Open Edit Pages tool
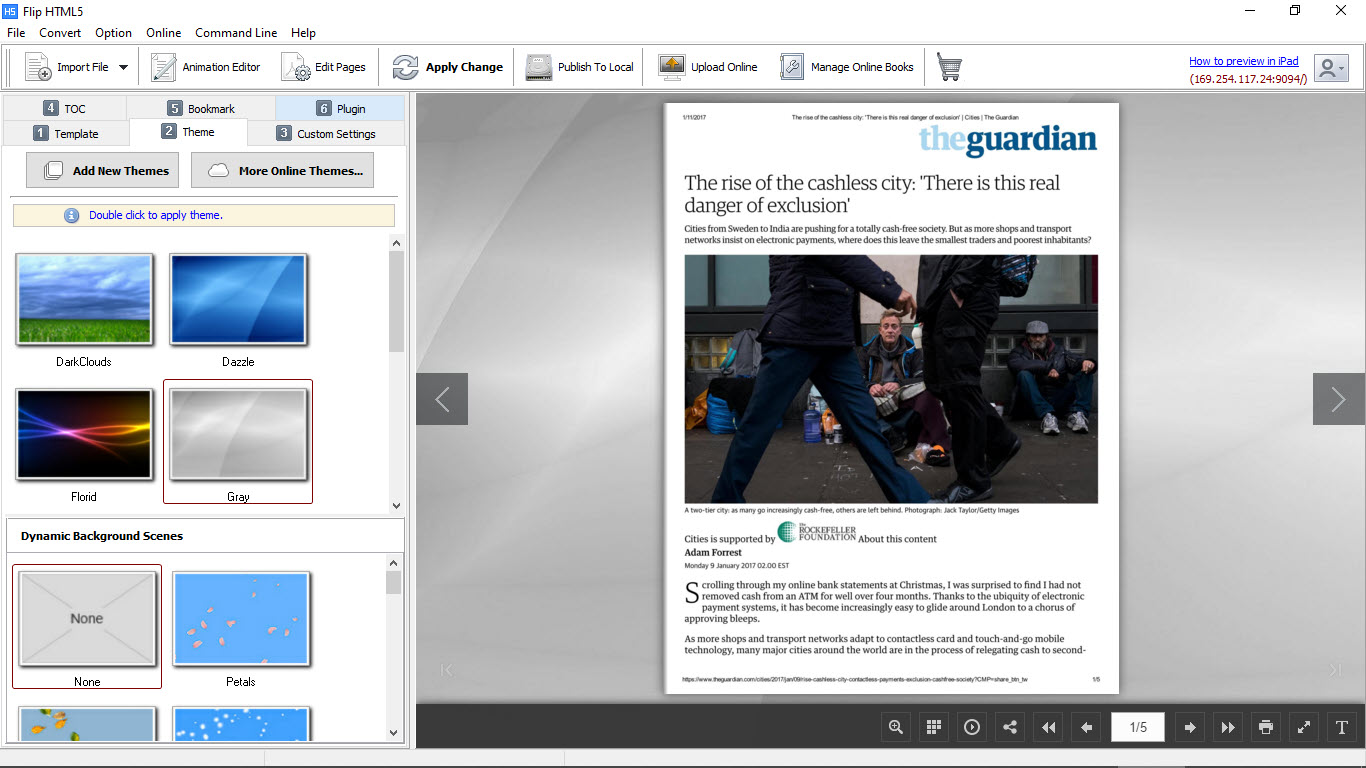The height and width of the screenshot is (768, 1366). [323, 67]
